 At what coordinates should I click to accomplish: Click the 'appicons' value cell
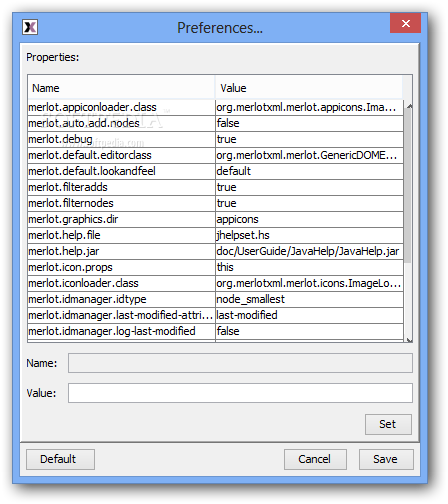coord(309,219)
